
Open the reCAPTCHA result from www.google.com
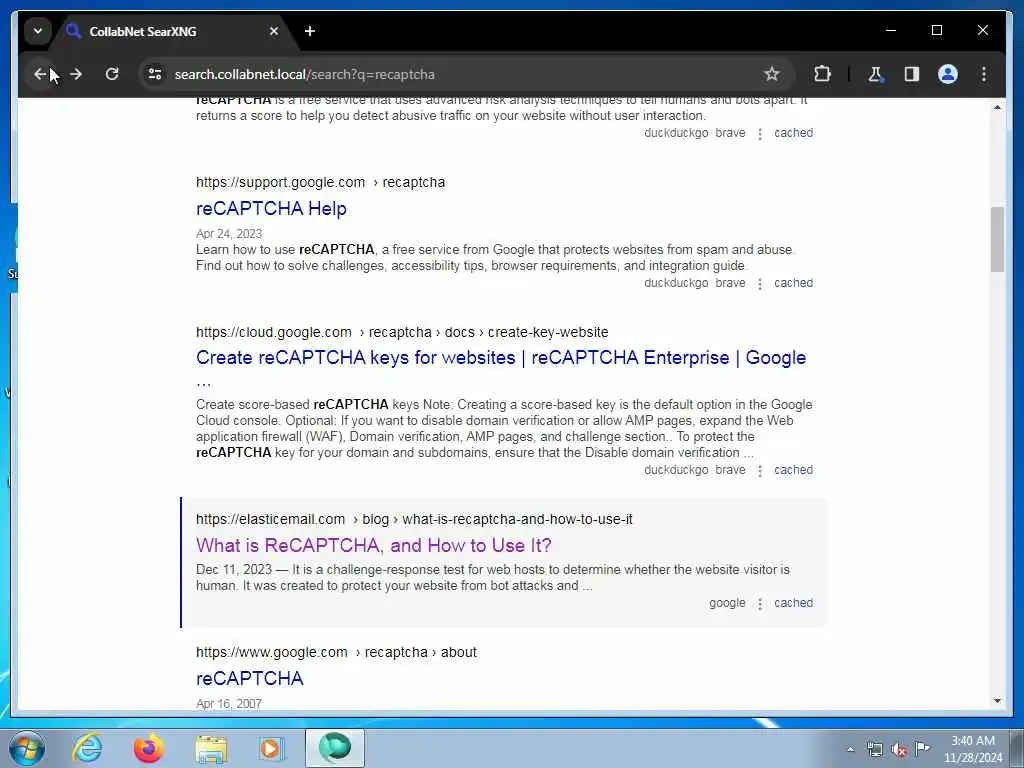[x=249, y=679]
